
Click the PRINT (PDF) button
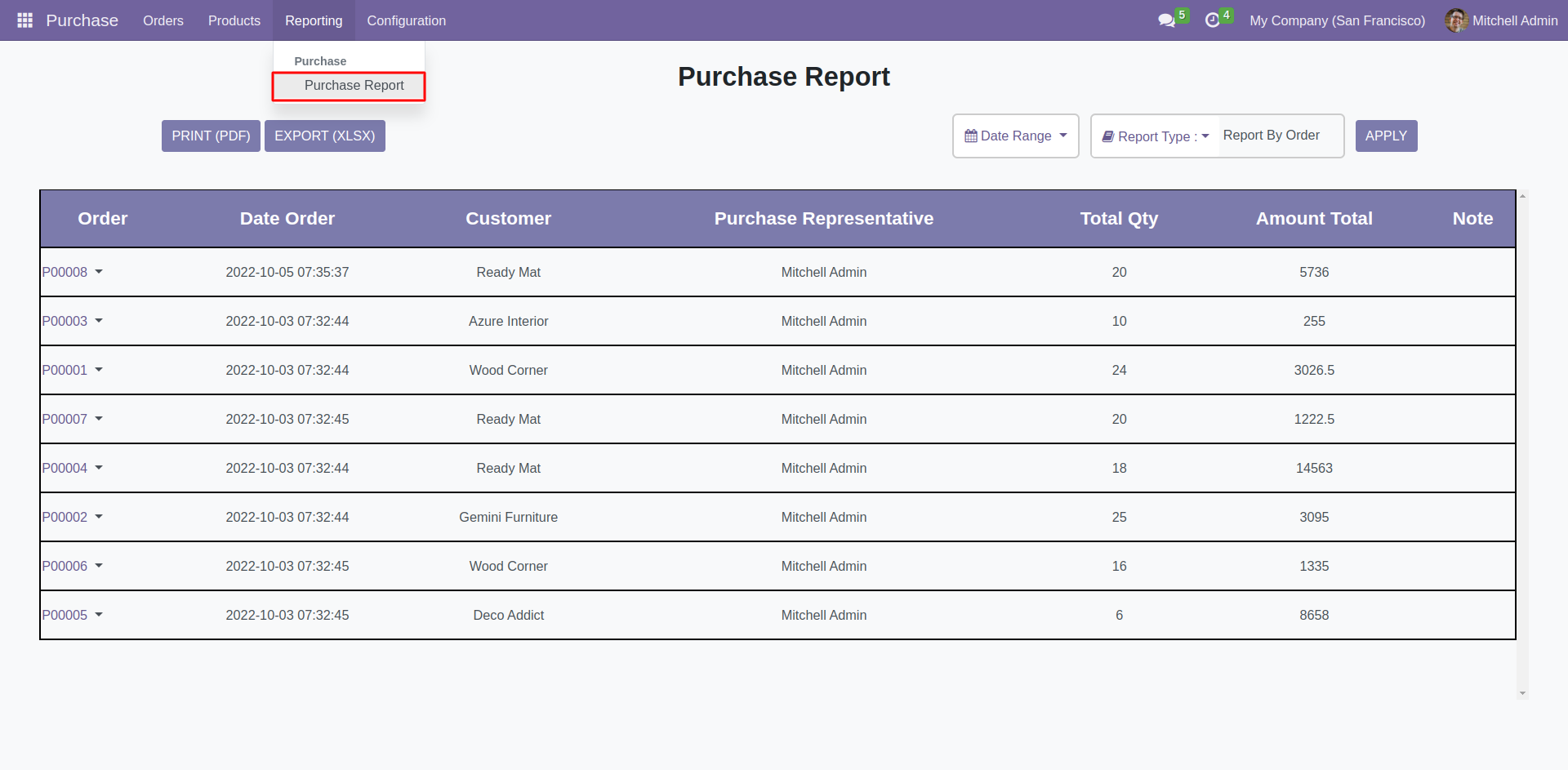click(x=211, y=136)
